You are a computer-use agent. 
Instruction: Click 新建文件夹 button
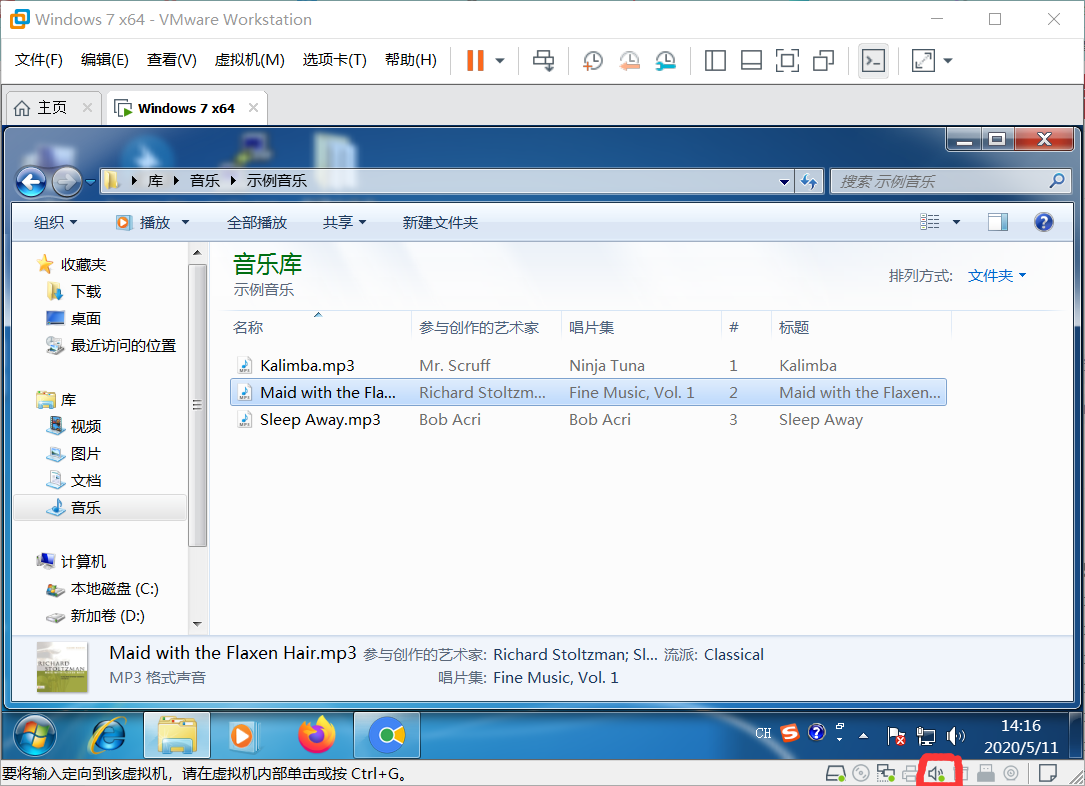pyautogui.click(x=440, y=222)
